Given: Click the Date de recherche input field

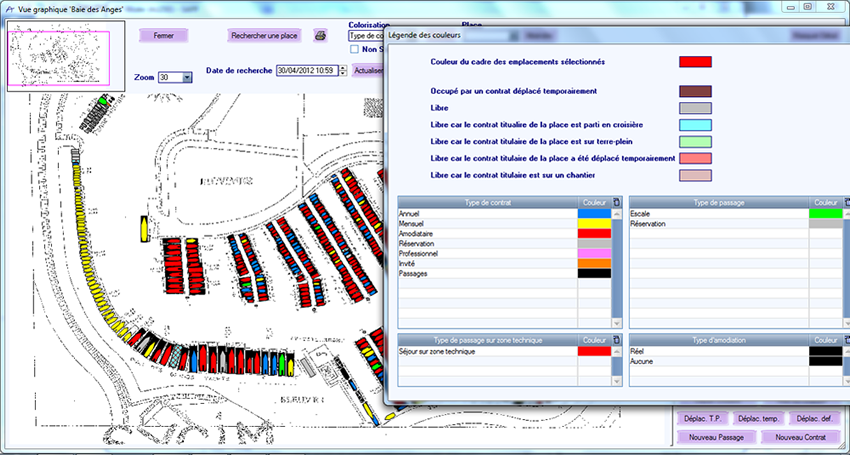Looking at the screenshot, I should click(307, 71).
